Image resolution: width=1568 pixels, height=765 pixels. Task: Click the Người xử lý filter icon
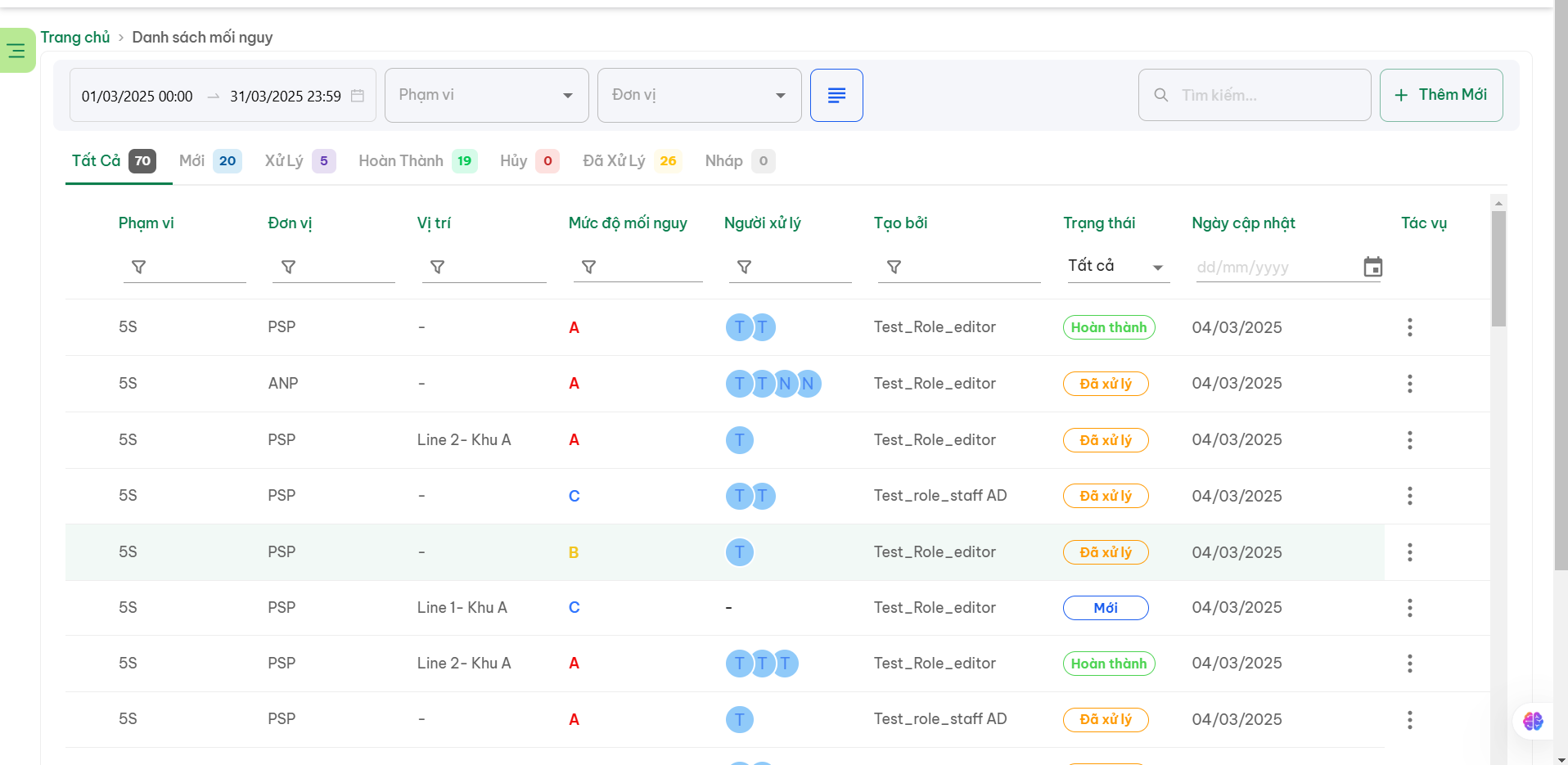[744, 268]
